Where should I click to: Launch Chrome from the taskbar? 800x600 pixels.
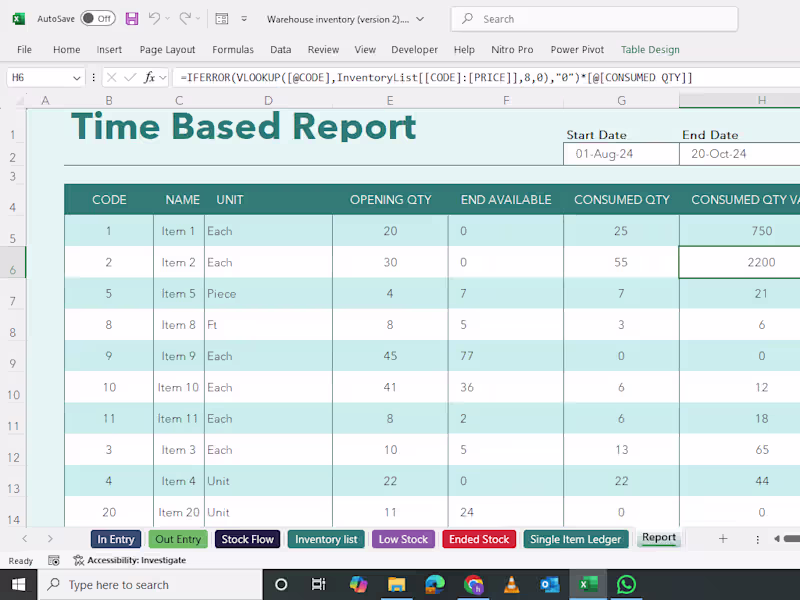[x=473, y=584]
